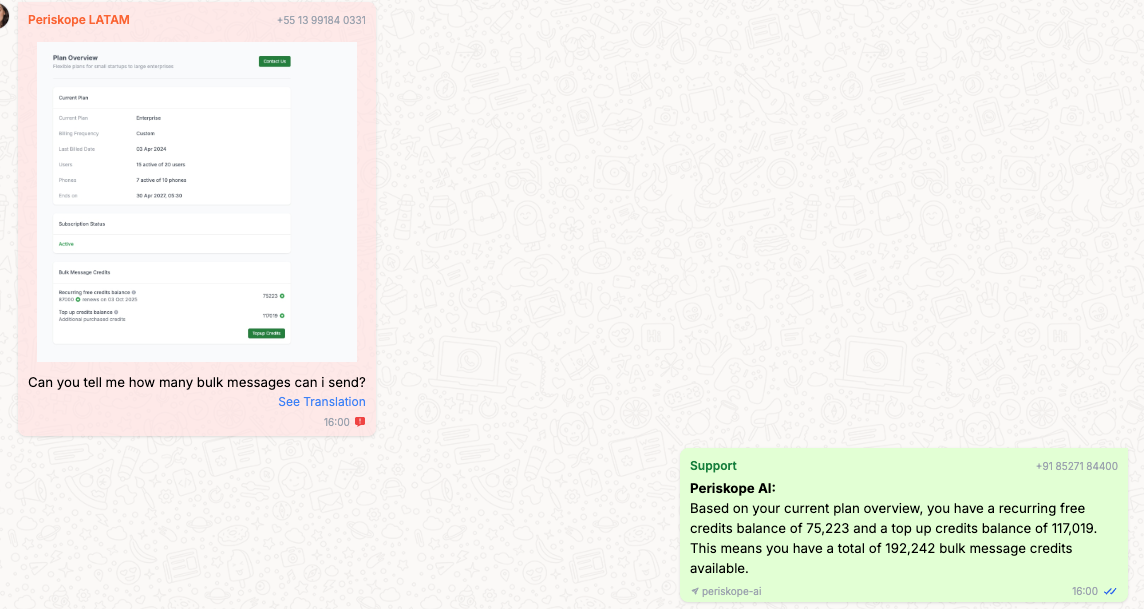Click the Periskope LATAM sender name

[79, 20]
